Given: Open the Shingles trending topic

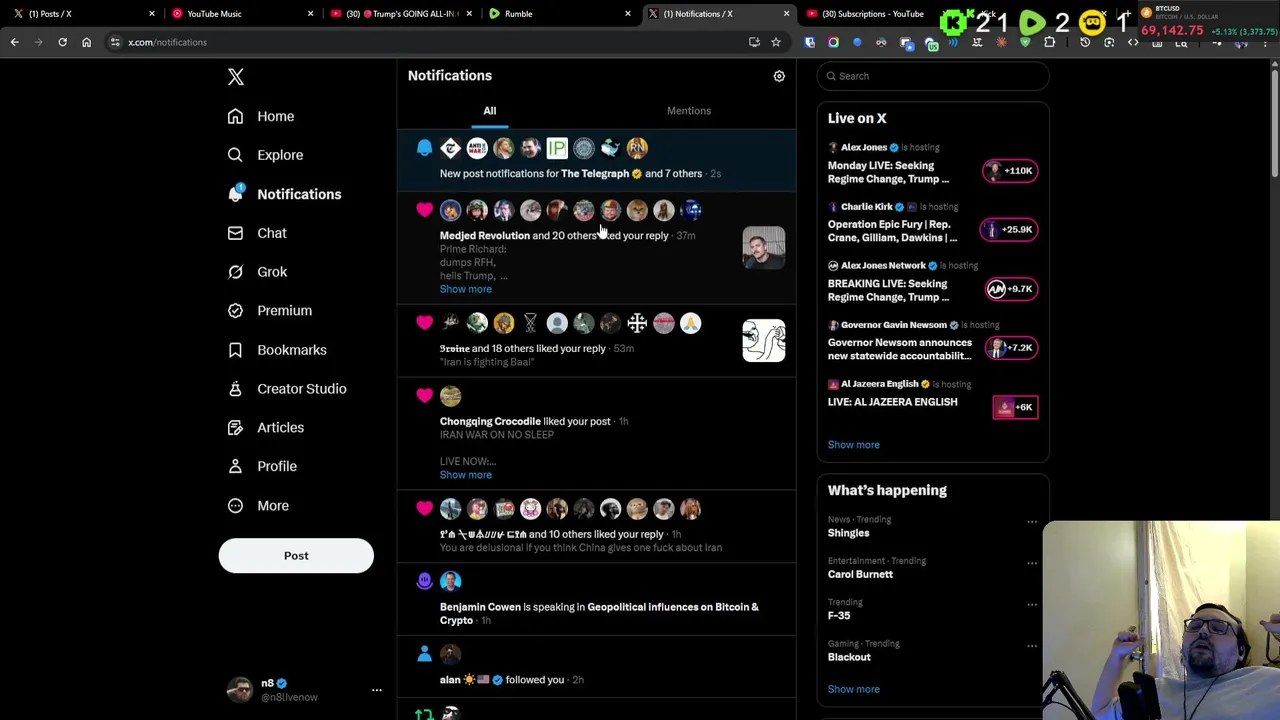Looking at the screenshot, I should click(x=848, y=534).
